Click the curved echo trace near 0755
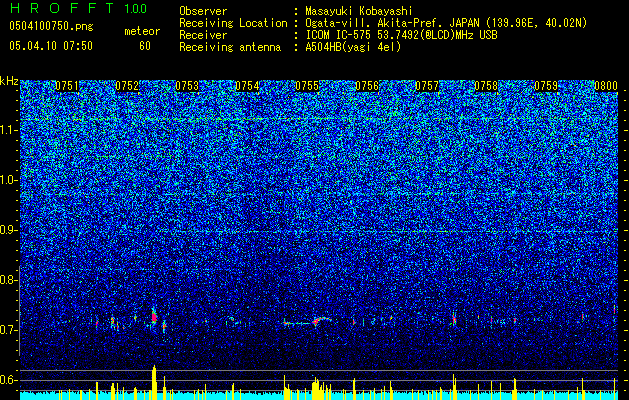Screen dimensions: 629x400 [x=321, y=321]
